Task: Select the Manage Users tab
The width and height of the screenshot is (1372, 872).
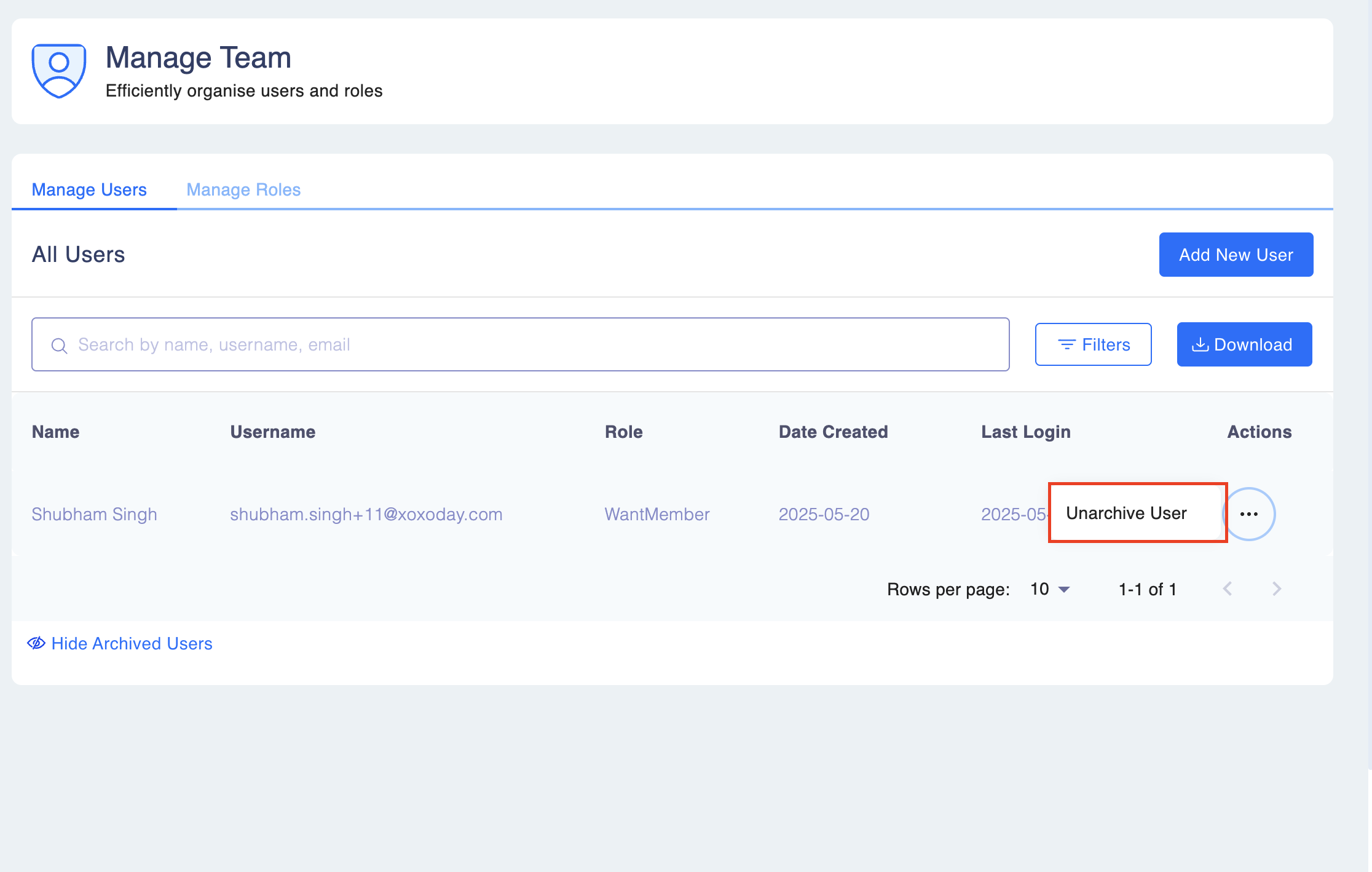Action: (x=89, y=189)
